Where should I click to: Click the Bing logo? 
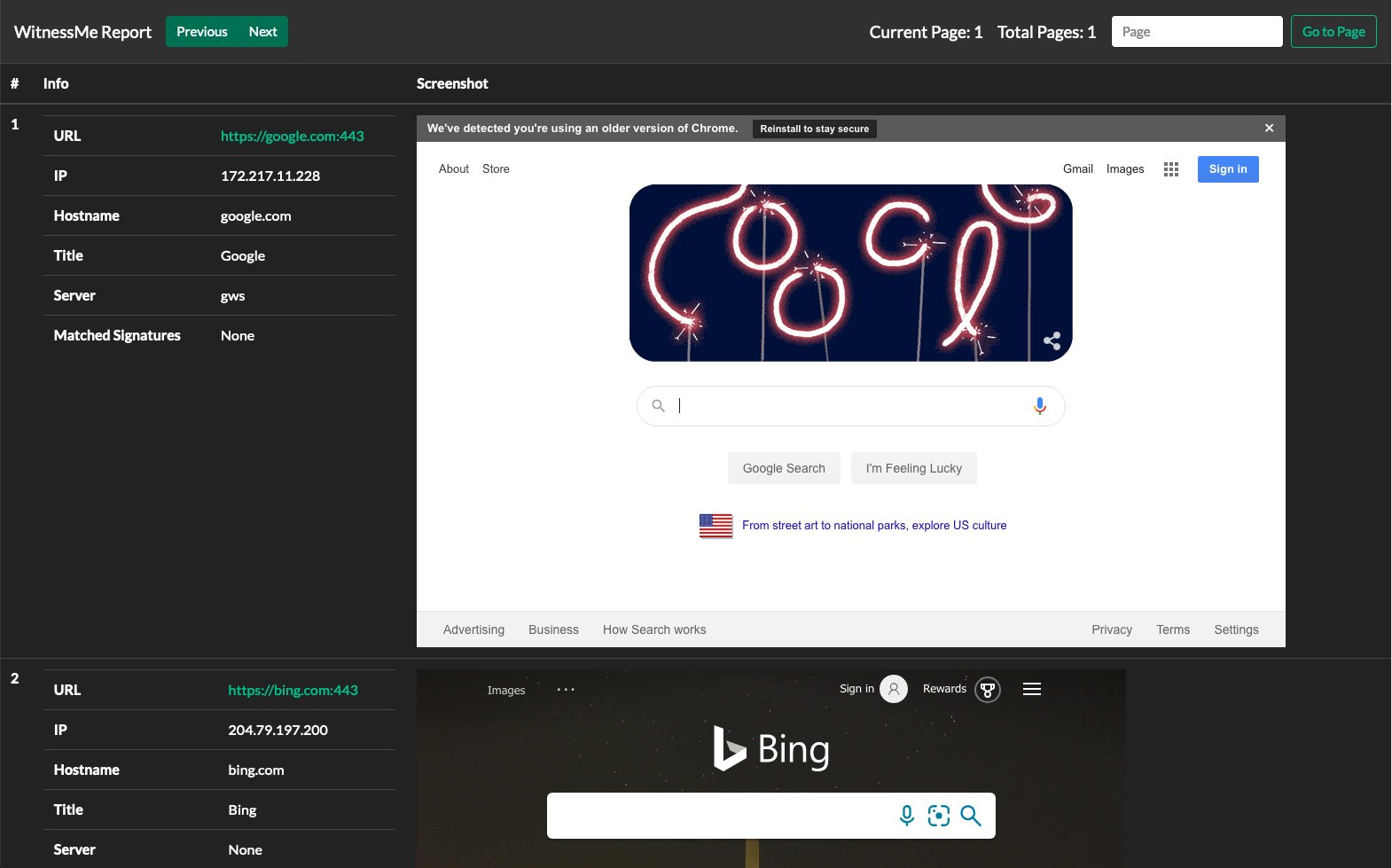click(771, 749)
